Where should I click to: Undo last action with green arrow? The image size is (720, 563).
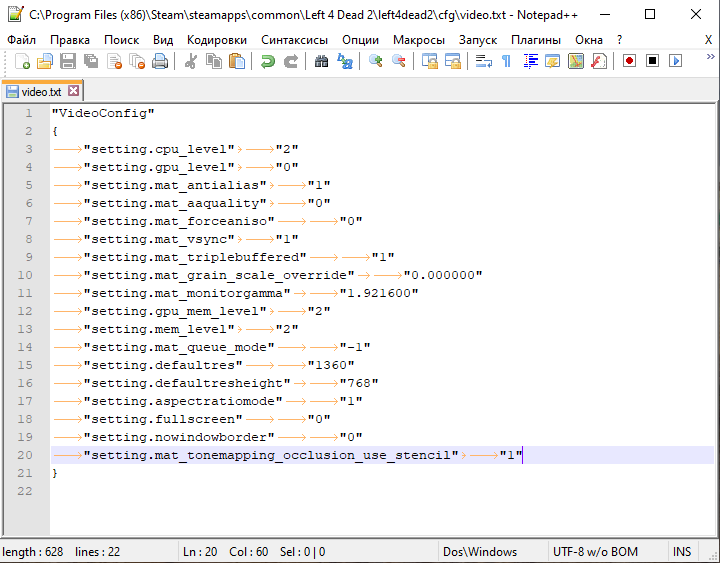pos(267,61)
